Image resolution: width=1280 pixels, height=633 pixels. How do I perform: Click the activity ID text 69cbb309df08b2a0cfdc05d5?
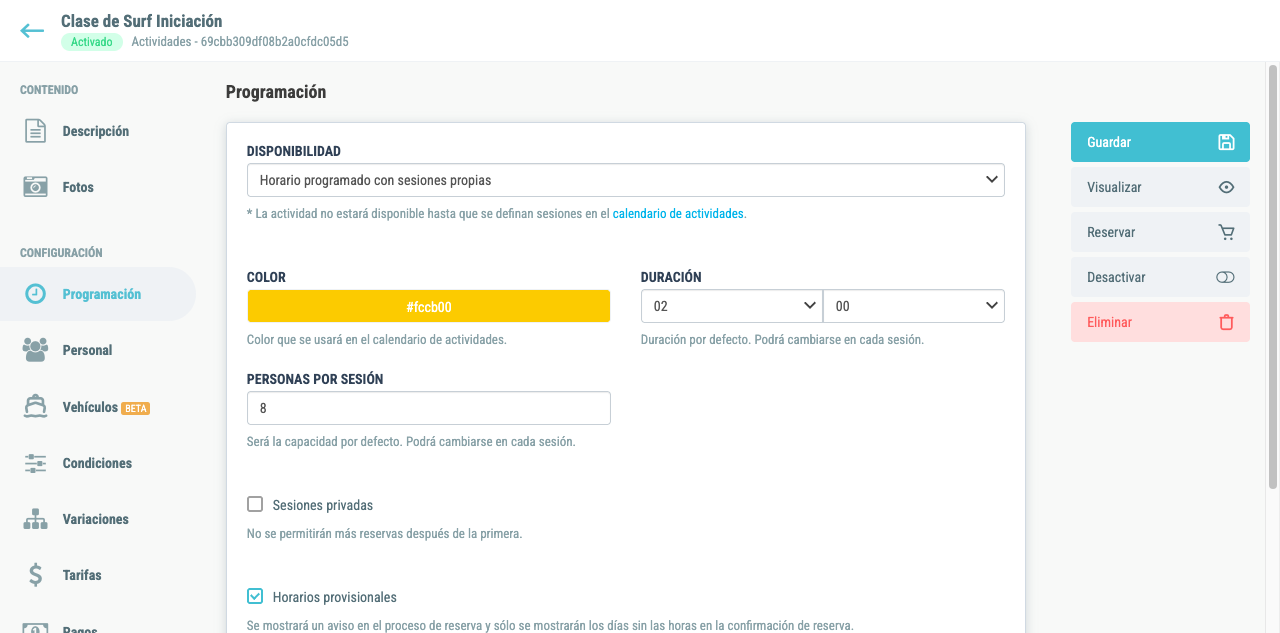[x=275, y=42]
